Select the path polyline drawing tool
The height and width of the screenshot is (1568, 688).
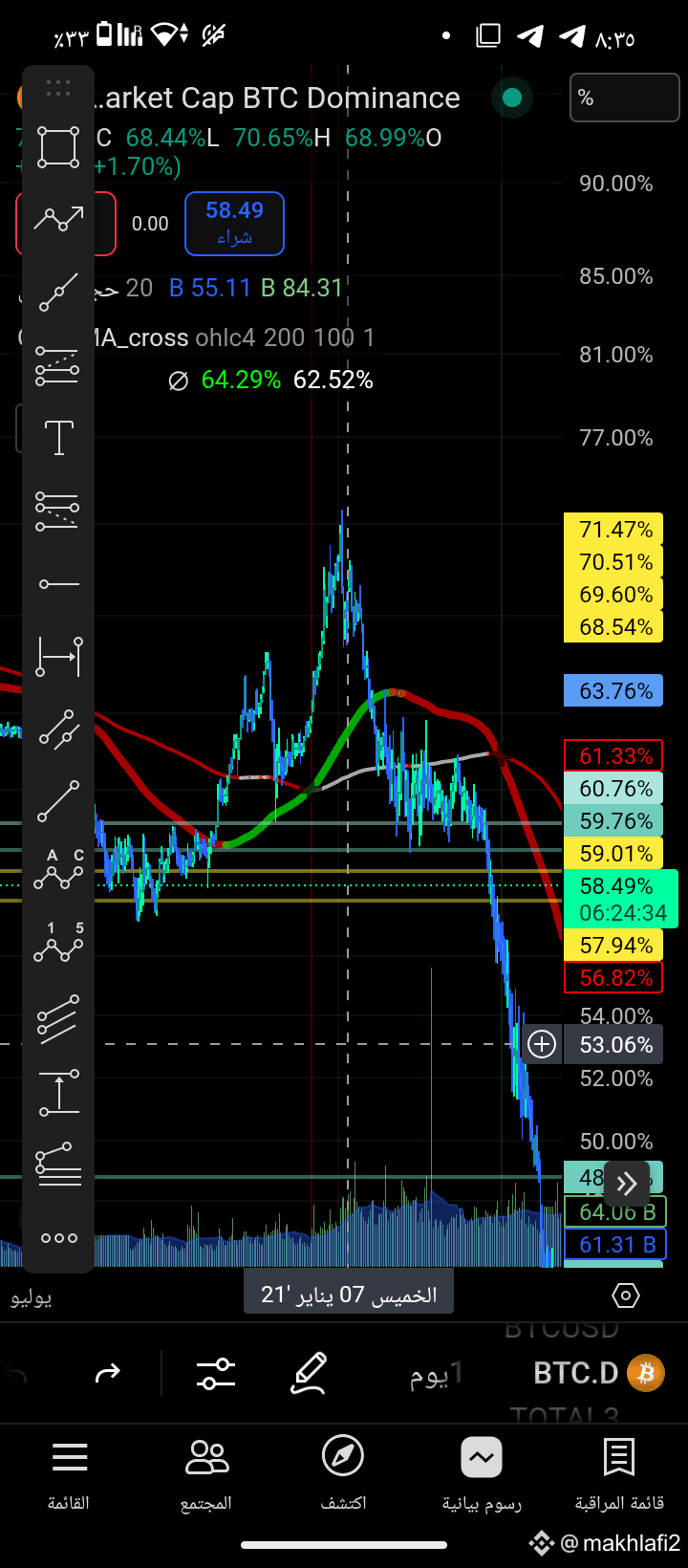coord(58,220)
